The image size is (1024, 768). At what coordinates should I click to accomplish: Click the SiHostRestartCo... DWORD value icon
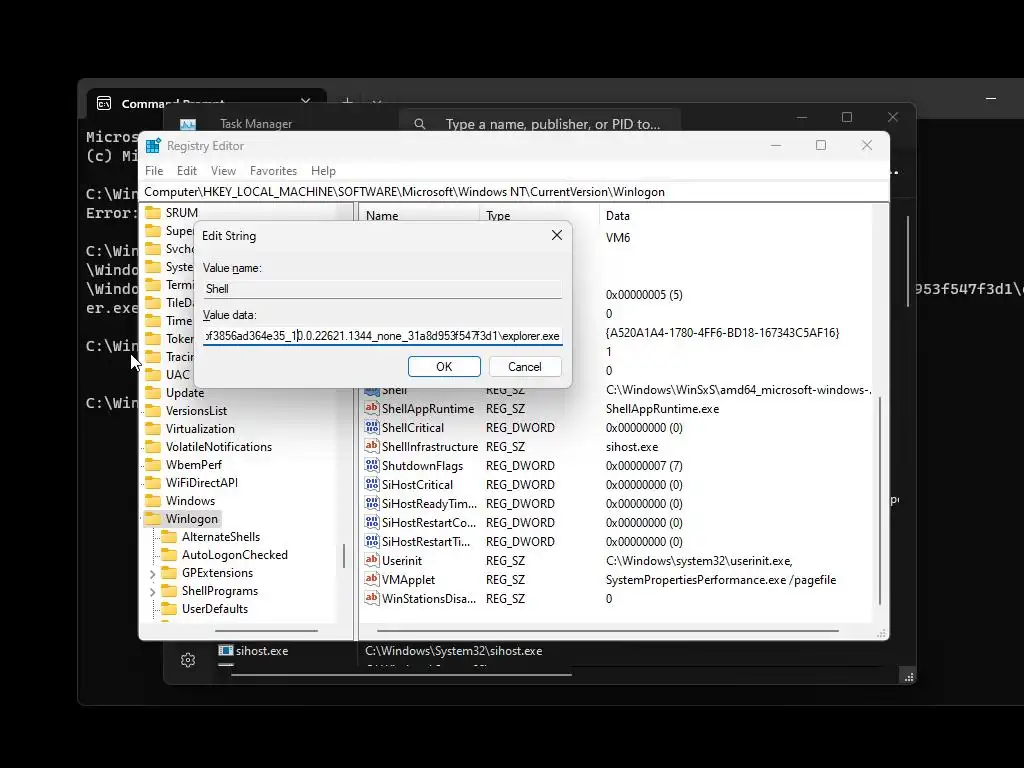pos(372,522)
